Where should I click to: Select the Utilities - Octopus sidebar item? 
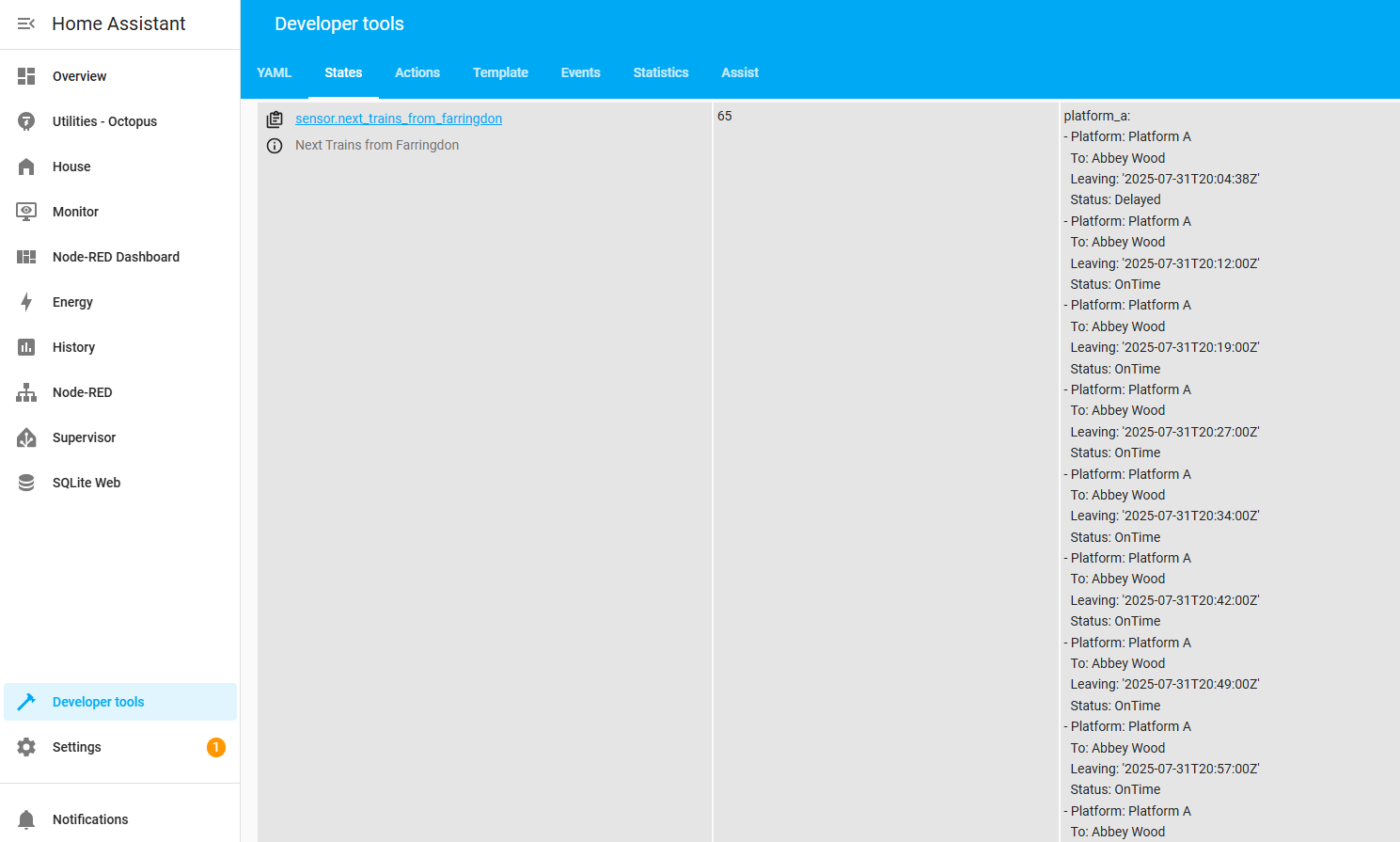[x=105, y=121]
